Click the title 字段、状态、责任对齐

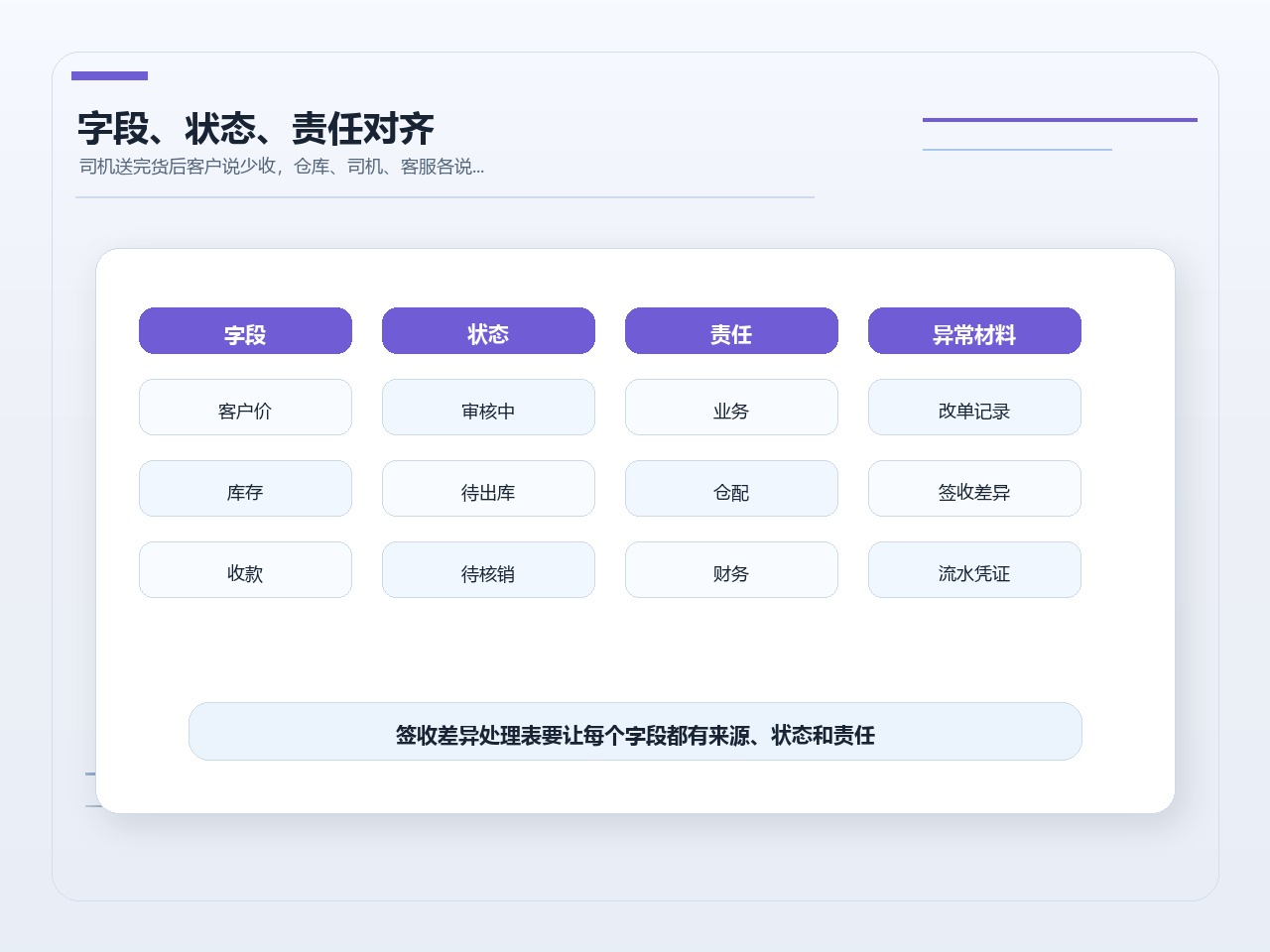coord(256,129)
